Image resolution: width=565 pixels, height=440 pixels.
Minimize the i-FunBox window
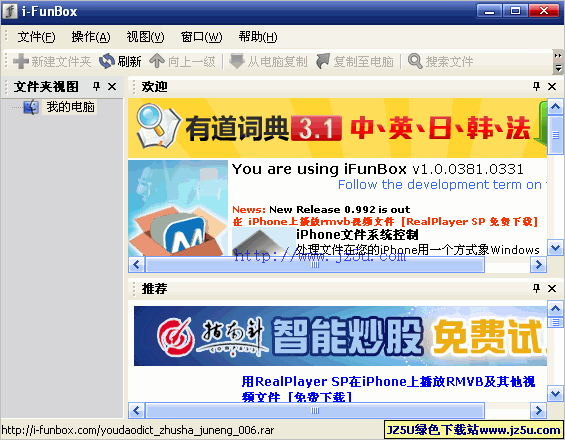[489, 11]
